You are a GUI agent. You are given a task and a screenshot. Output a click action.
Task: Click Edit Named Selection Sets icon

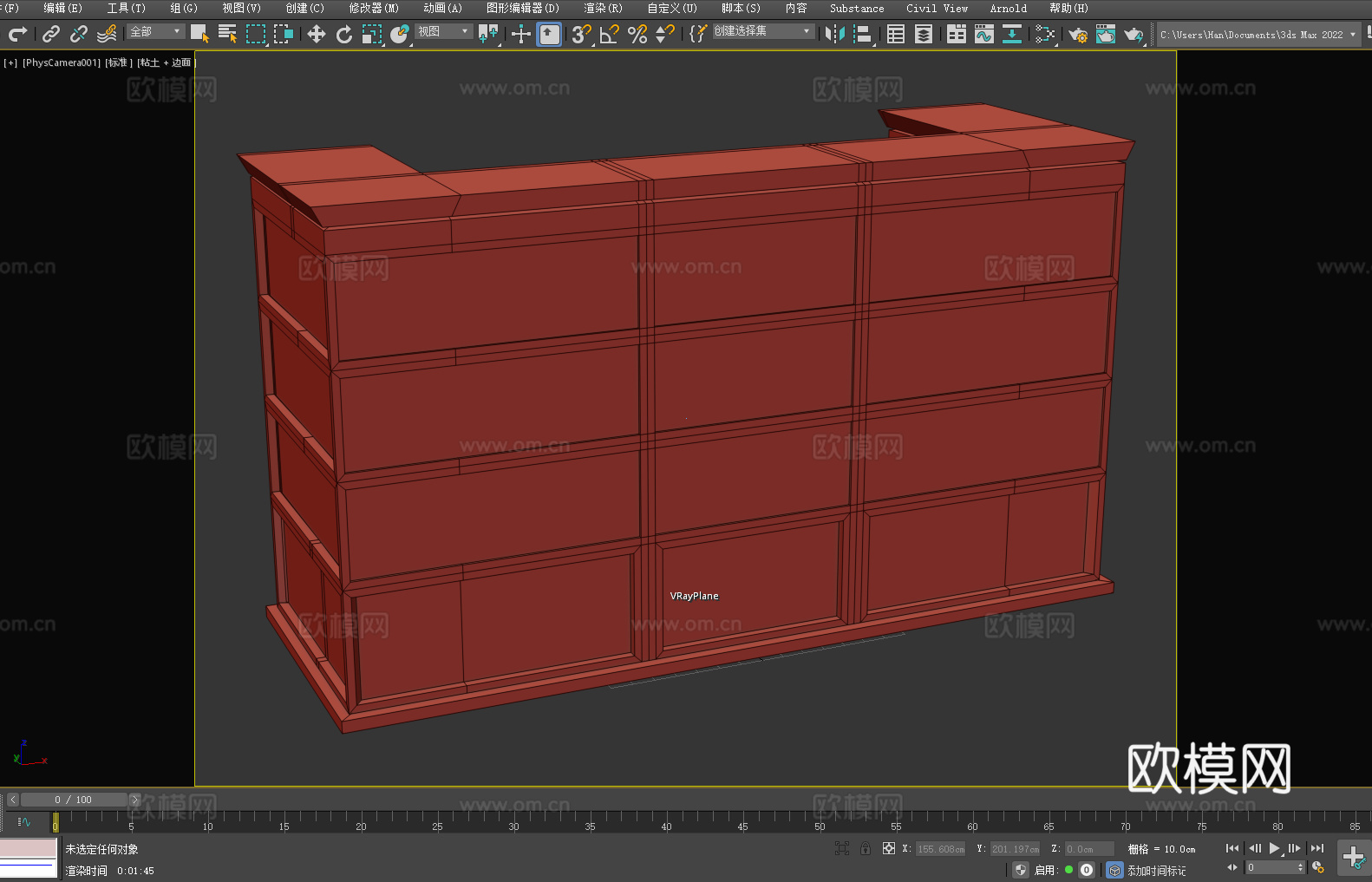(x=698, y=34)
